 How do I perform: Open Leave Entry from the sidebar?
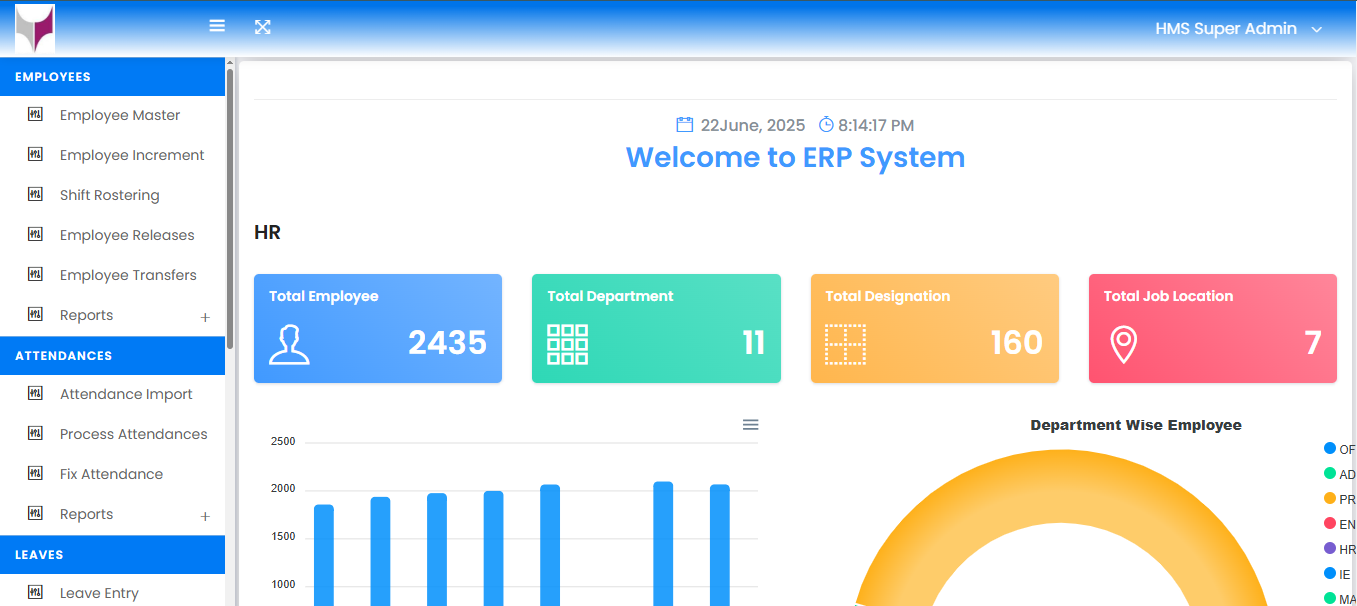click(99, 593)
